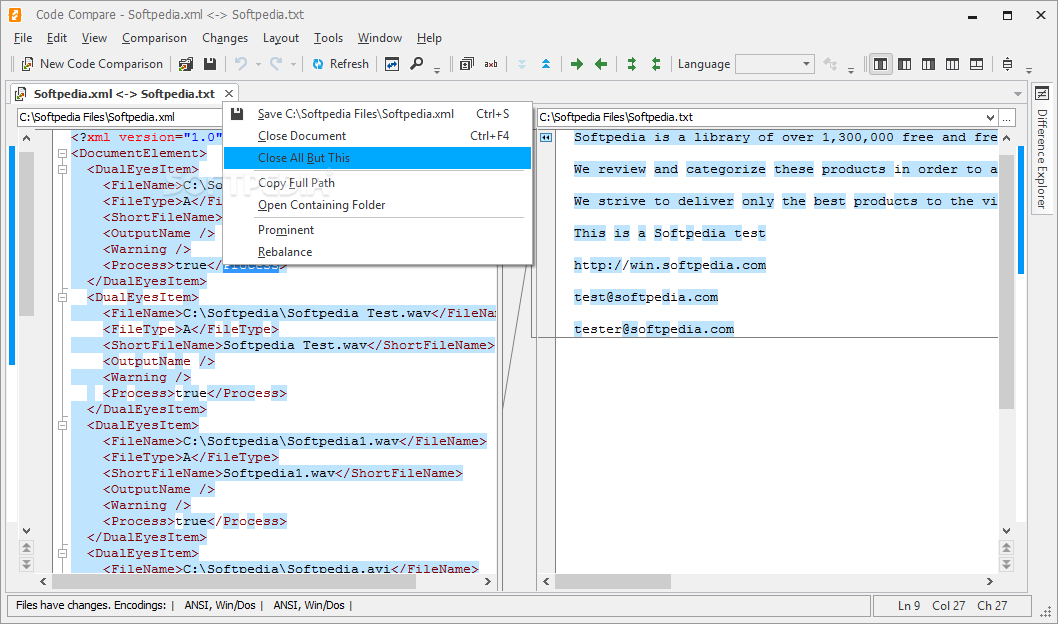Open the File menu
Image resolution: width=1058 pixels, height=624 pixels.
pos(23,38)
